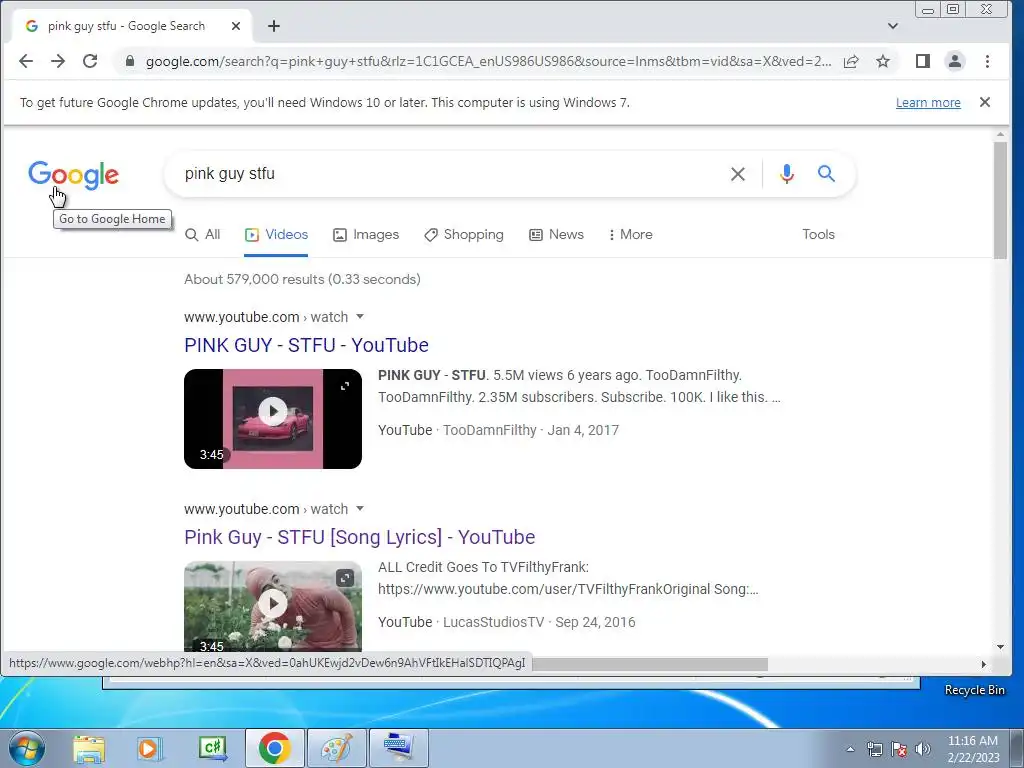
Task: Click LucasStudiosTV channel name text
Action: pos(493,622)
